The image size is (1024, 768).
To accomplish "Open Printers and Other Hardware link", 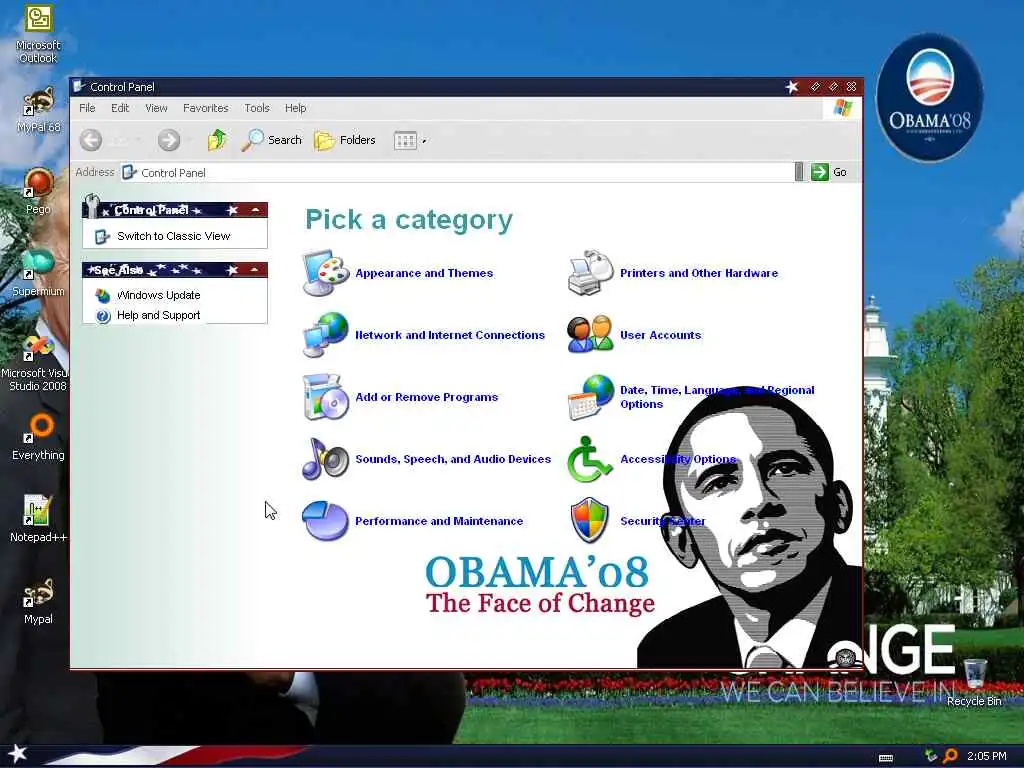I will 699,273.
